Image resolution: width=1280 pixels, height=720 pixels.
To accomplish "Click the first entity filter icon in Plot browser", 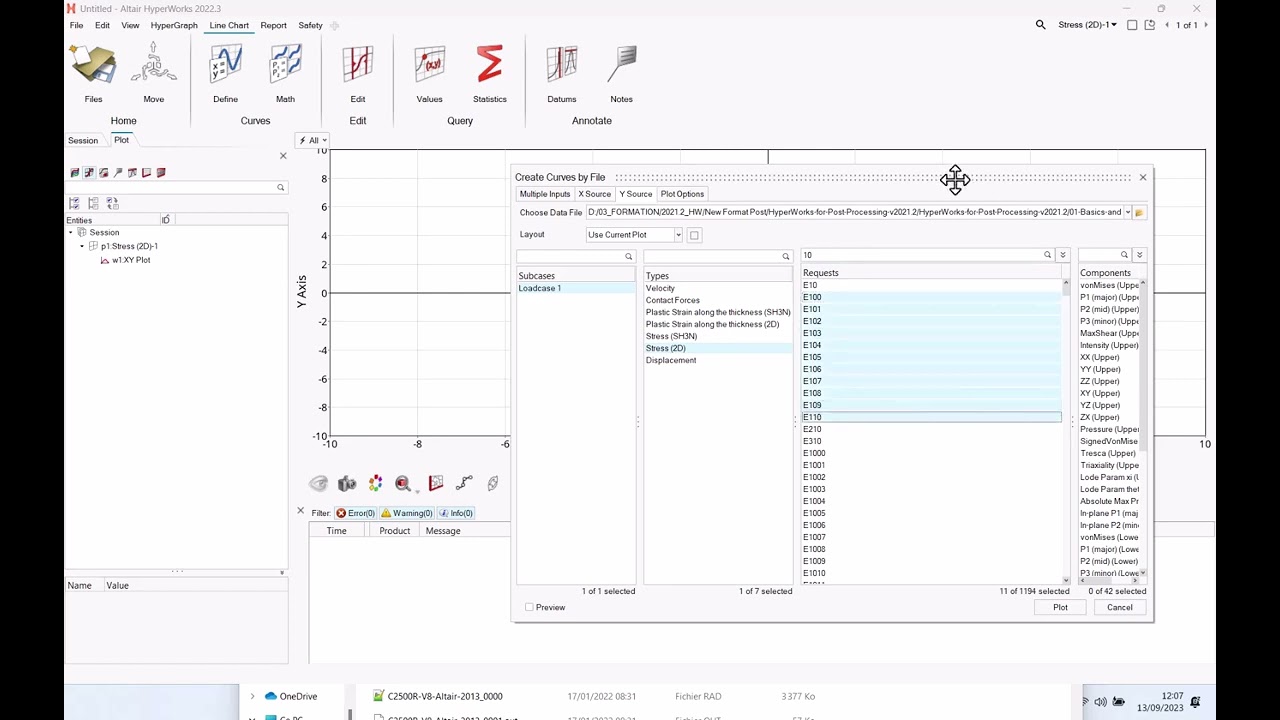I will [74, 173].
